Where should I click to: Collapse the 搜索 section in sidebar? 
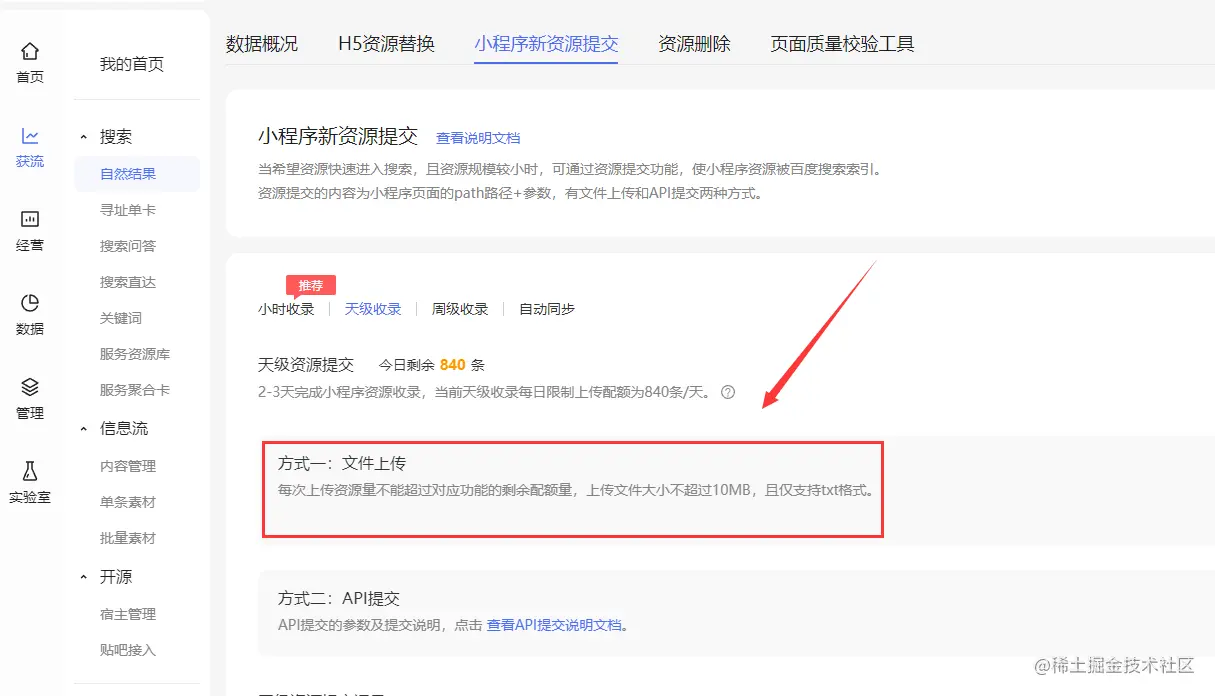pos(110,136)
